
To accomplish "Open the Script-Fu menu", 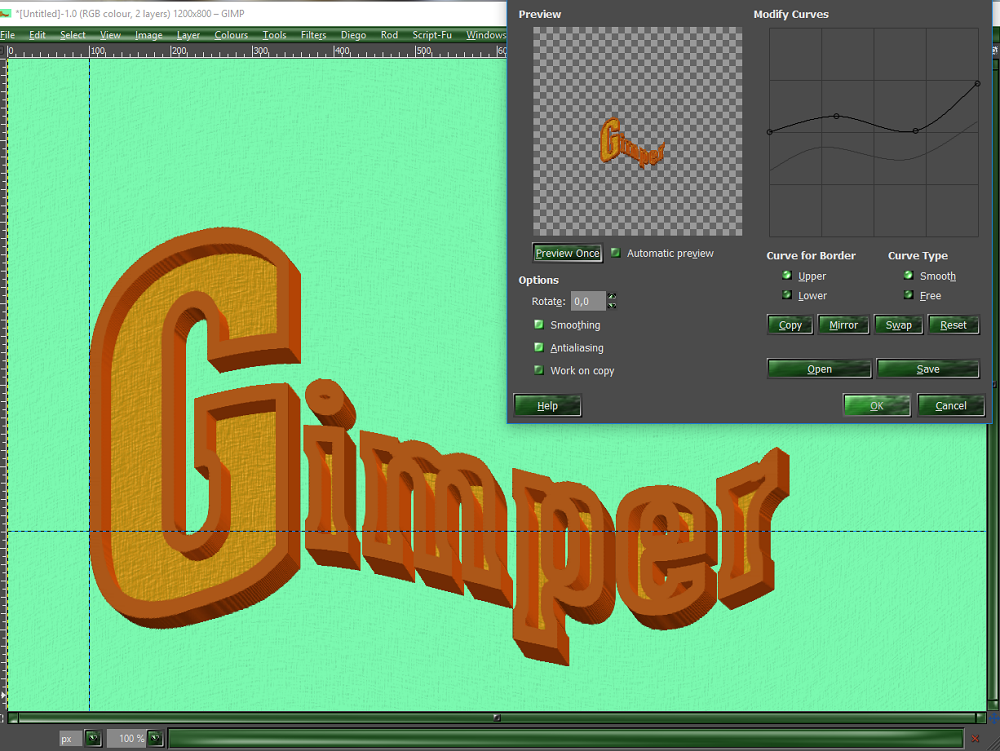I will (432, 35).
